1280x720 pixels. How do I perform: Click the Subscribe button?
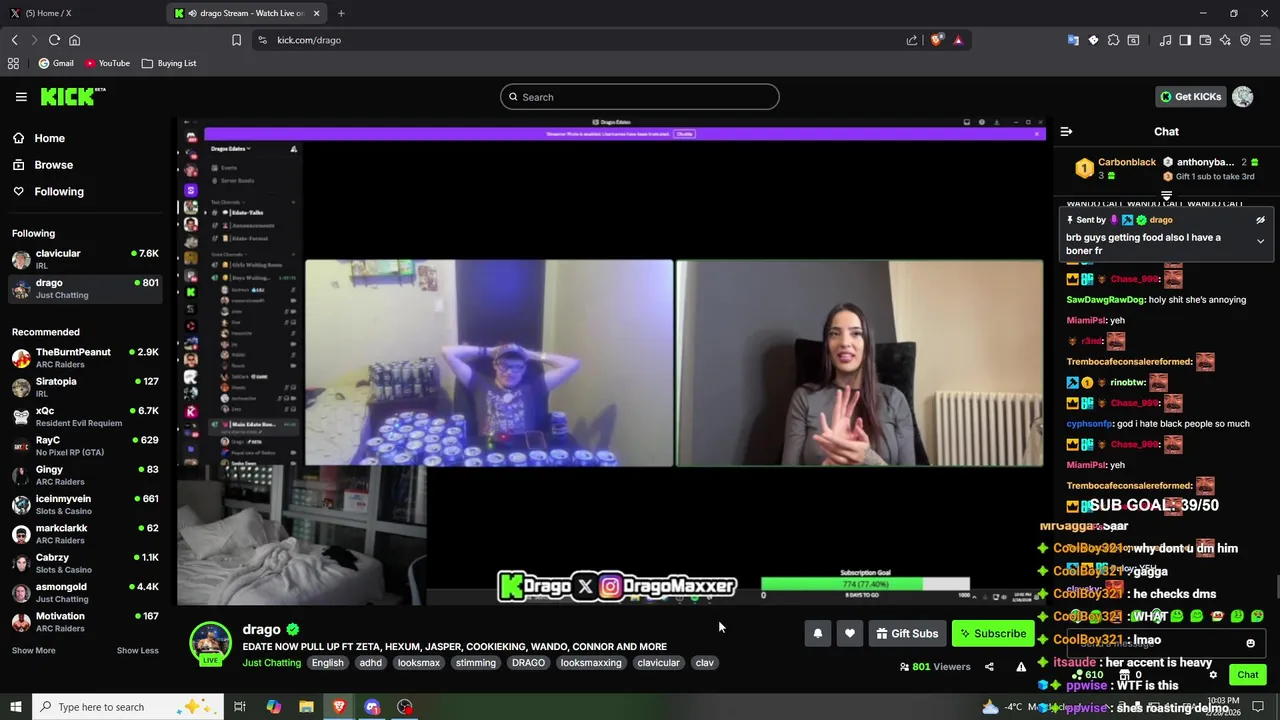[992, 633]
